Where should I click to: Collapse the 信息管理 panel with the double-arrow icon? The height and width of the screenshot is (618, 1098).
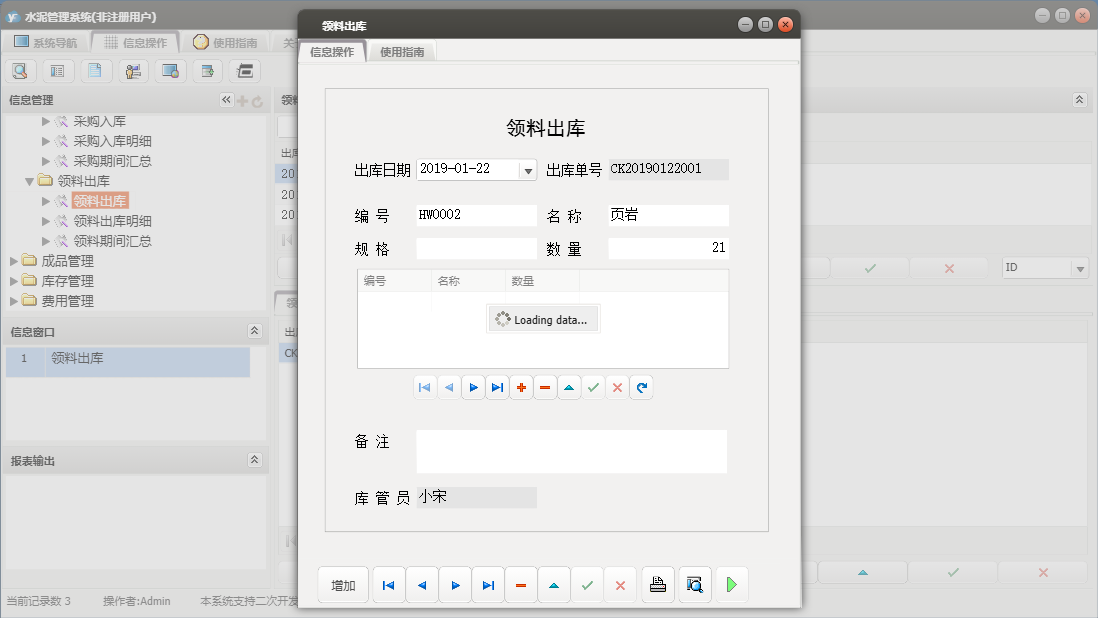coord(226,100)
